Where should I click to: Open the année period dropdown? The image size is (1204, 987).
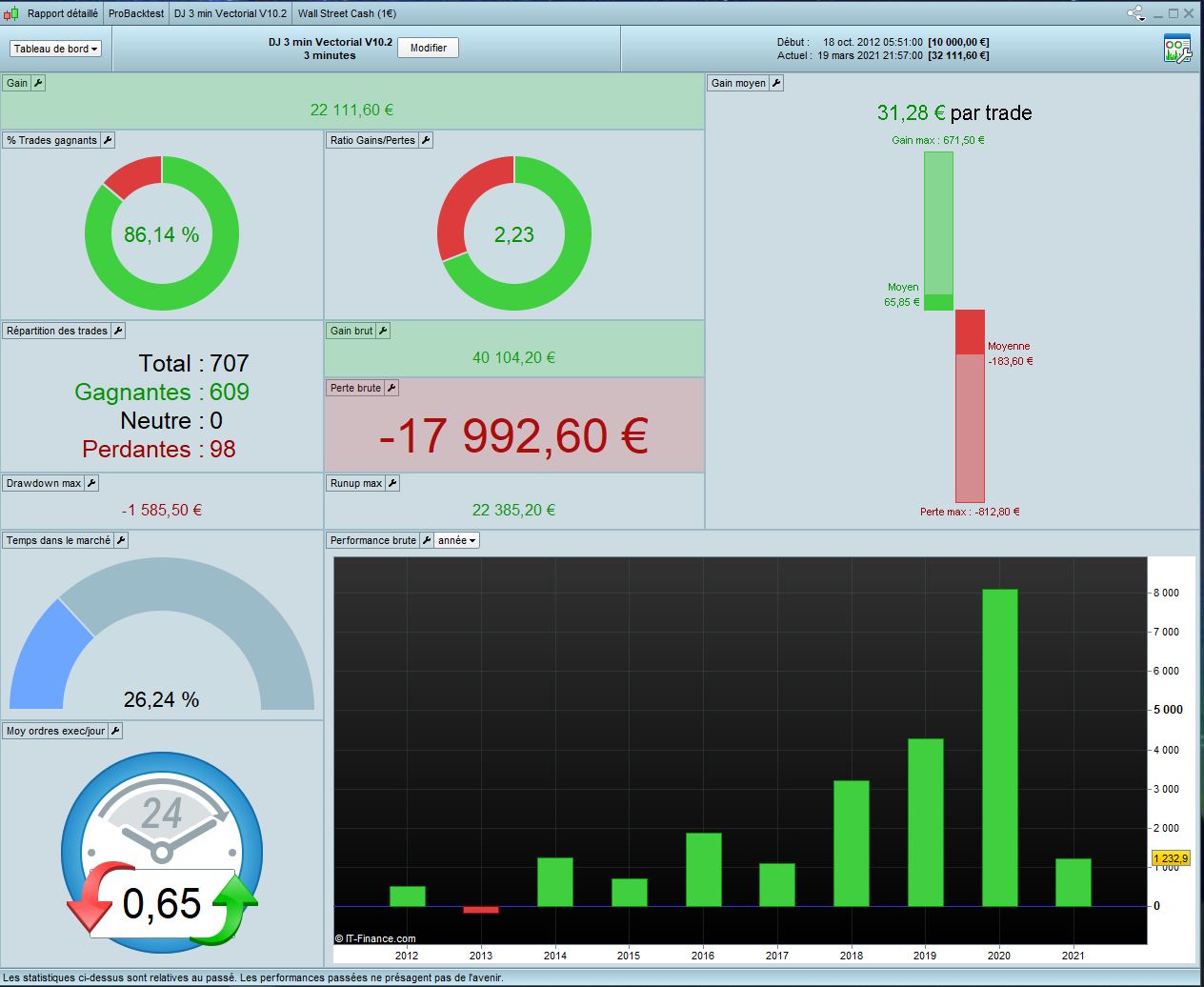click(x=457, y=540)
